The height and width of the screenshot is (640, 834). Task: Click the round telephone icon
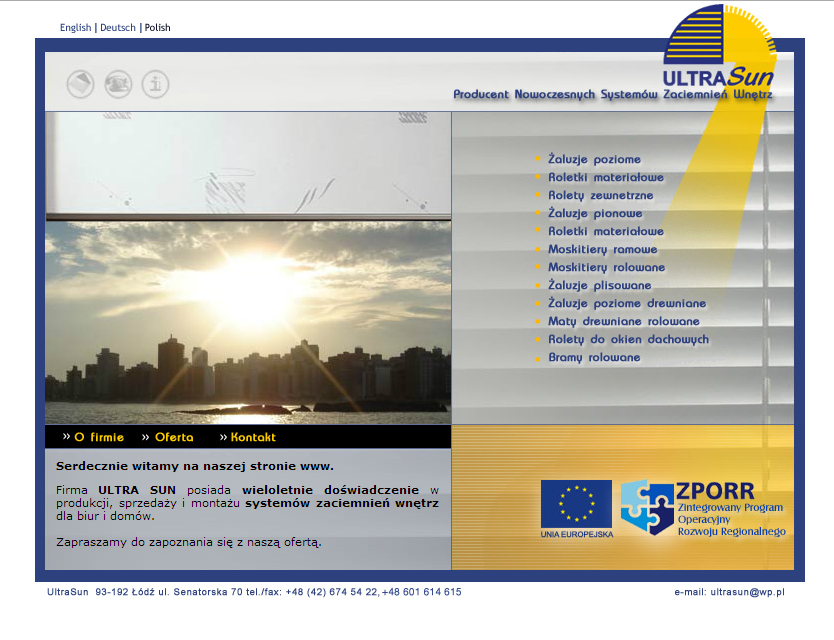click(x=118, y=84)
